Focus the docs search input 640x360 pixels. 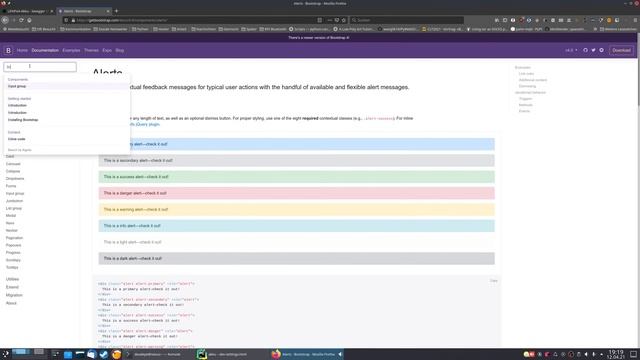[x=40, y=67]
